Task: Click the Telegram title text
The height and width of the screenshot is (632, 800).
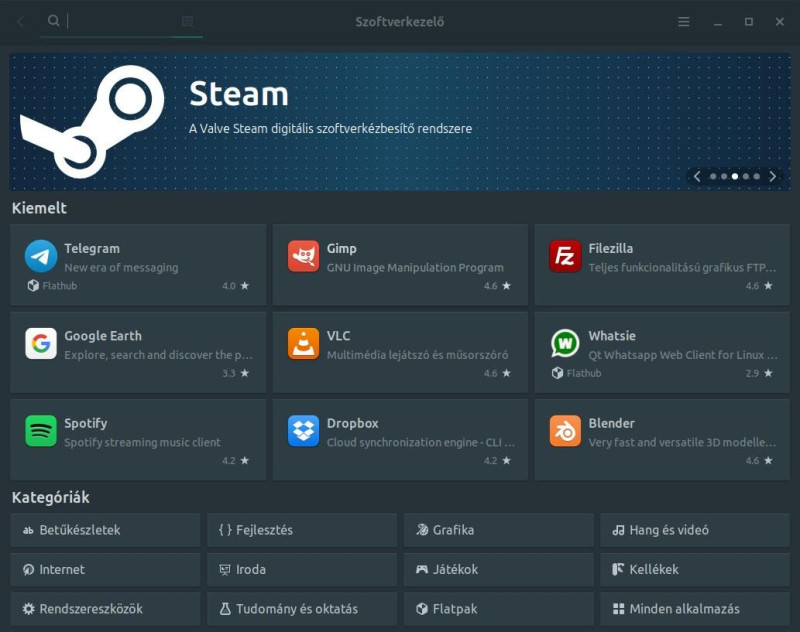Action: (x=92, y=248)
